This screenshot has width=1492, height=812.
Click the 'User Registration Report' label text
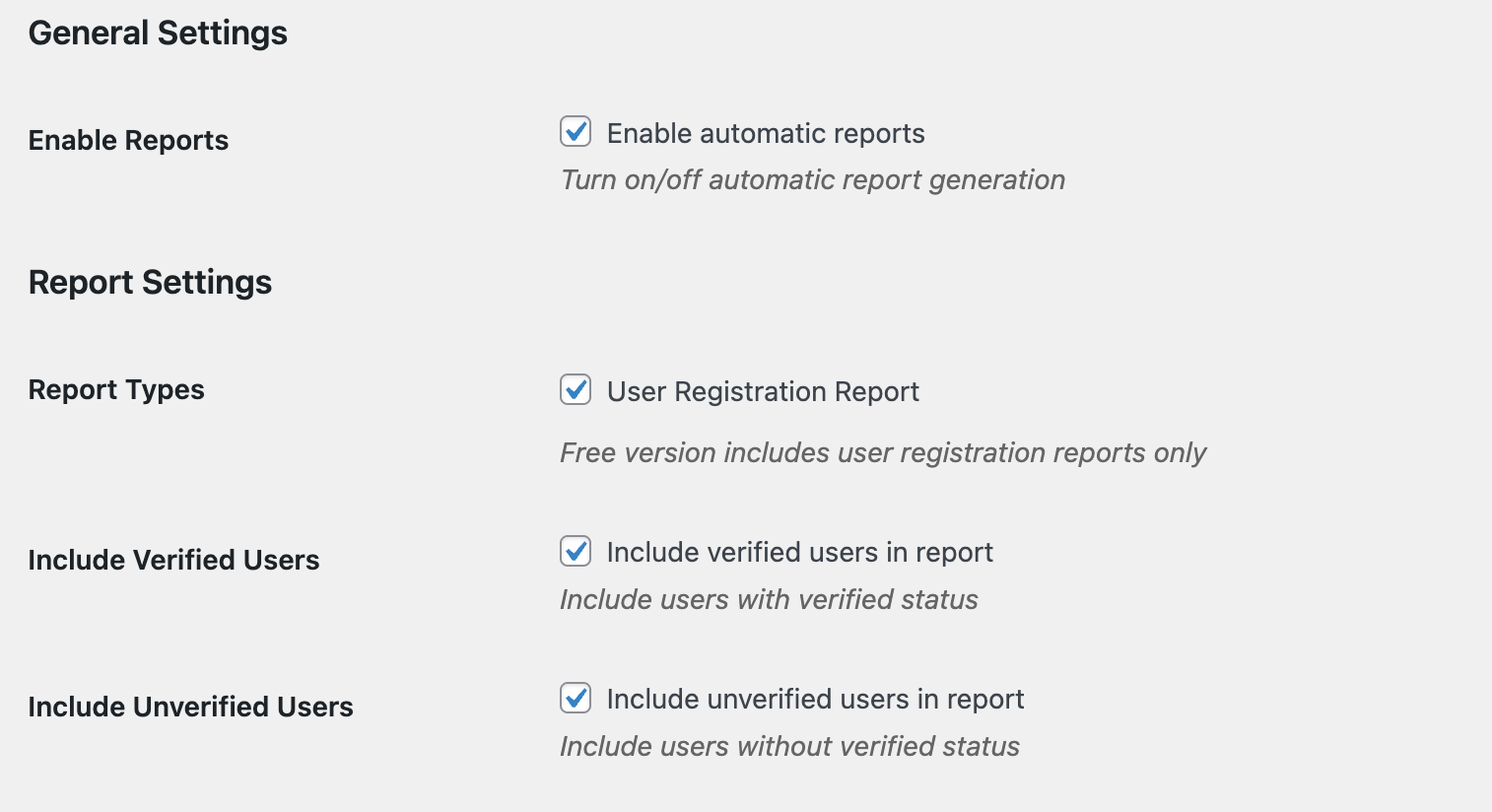pos(763,391)
